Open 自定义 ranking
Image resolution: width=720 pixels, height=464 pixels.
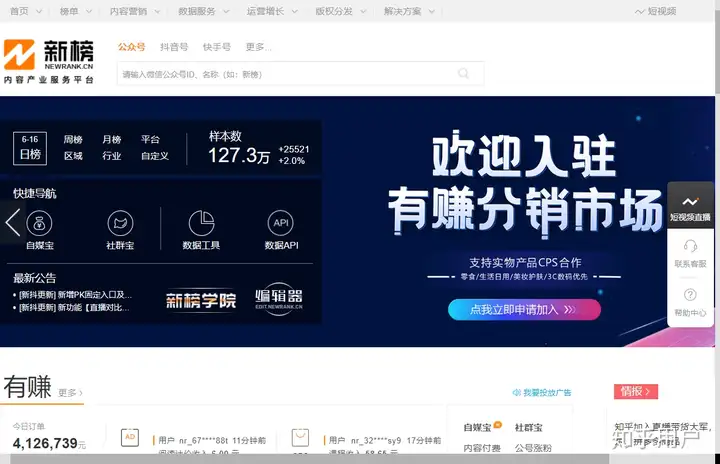pyautogui.click(x=155, y=156)
